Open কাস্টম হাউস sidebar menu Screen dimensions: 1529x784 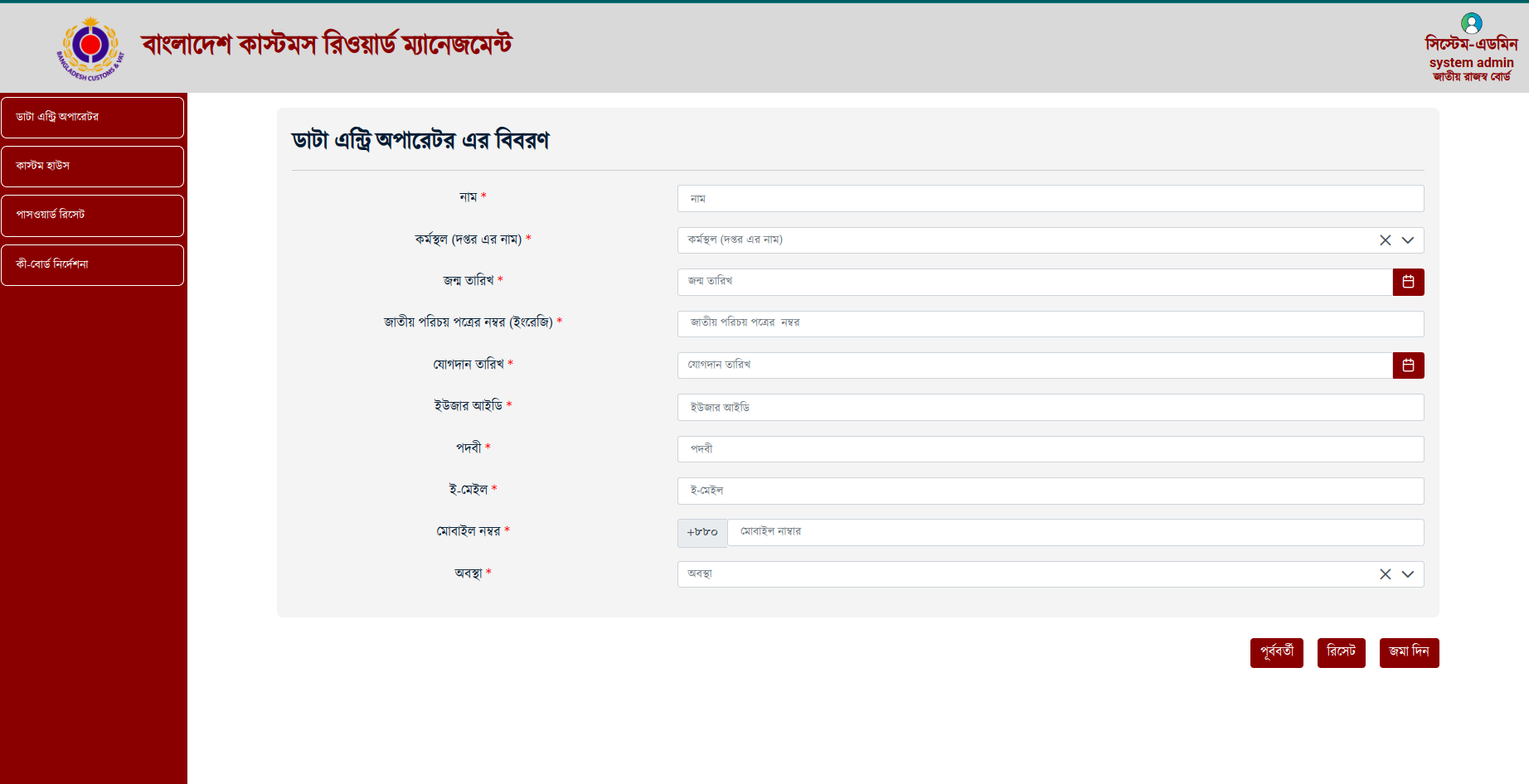[x=92, y=167]
